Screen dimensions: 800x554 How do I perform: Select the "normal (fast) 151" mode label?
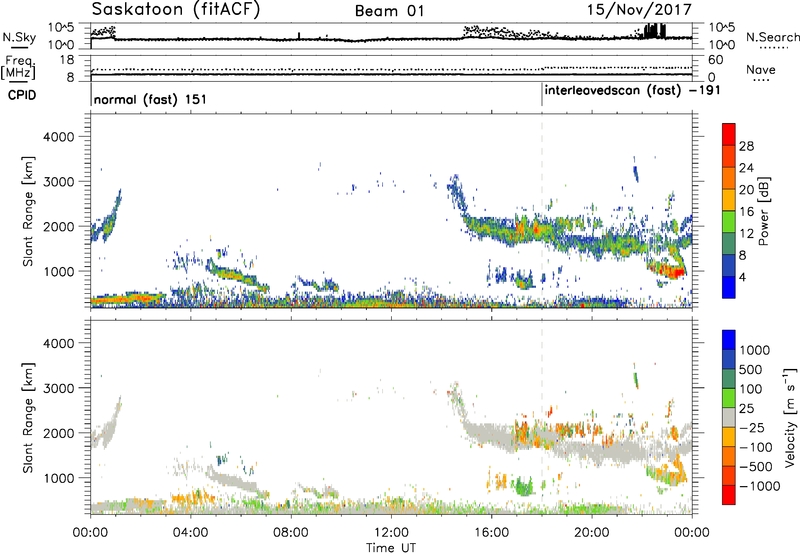[150, 99]
